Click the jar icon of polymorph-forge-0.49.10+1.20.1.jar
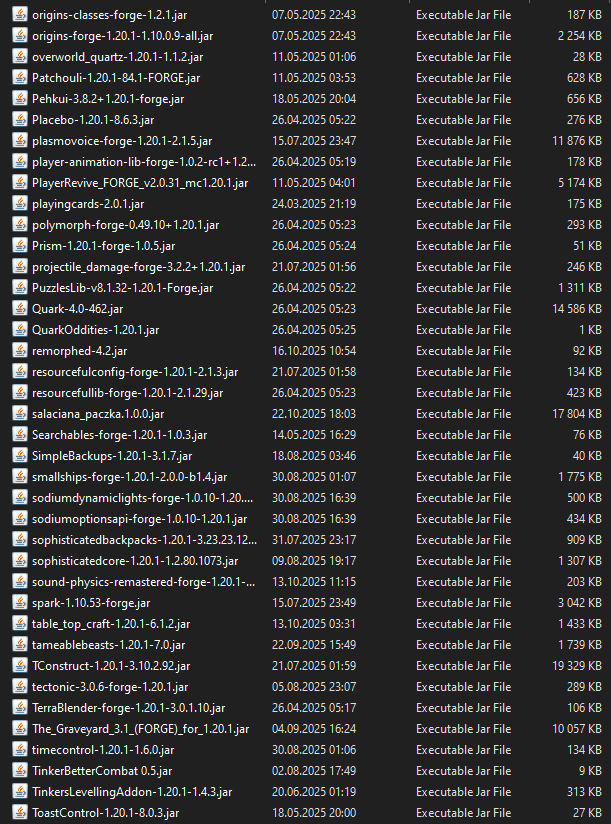The height and width of the screenshot is (824, 611). coord(19,225)
